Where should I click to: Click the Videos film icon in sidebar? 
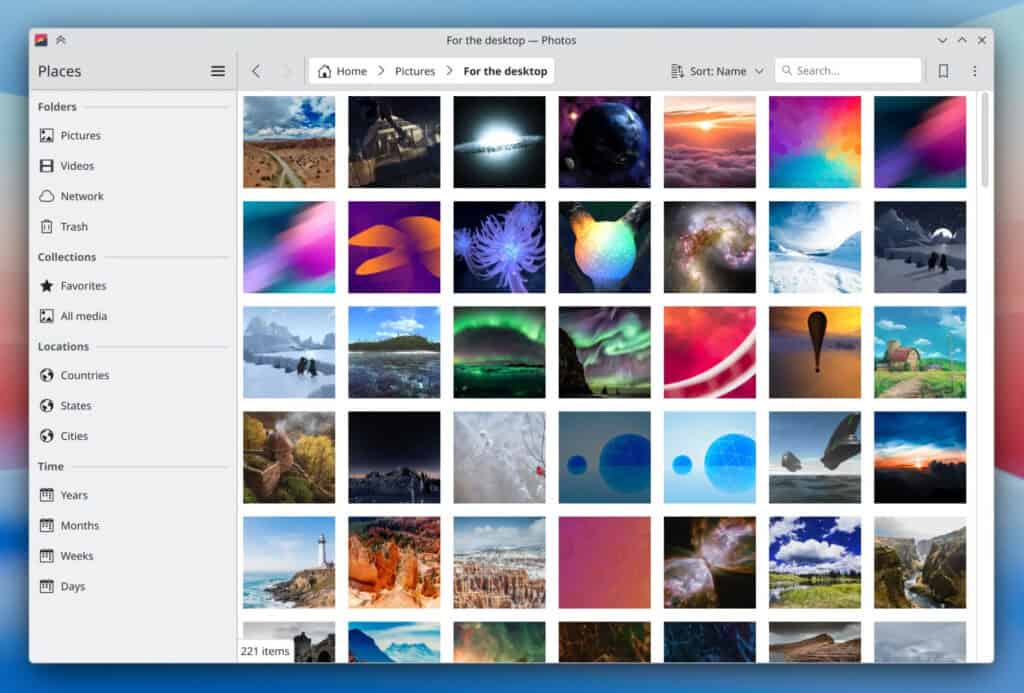point(46,166)
